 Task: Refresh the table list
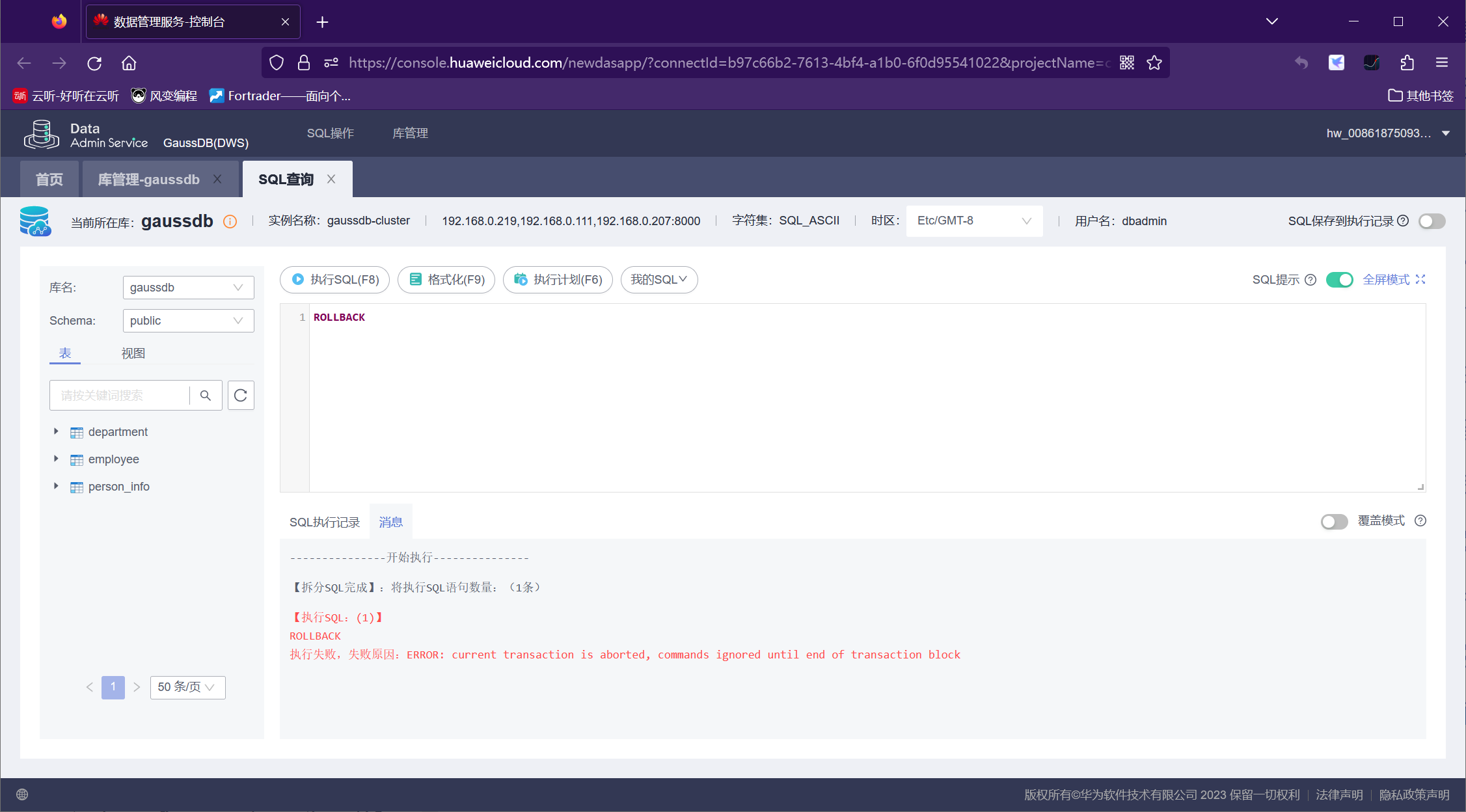[241, 396]
